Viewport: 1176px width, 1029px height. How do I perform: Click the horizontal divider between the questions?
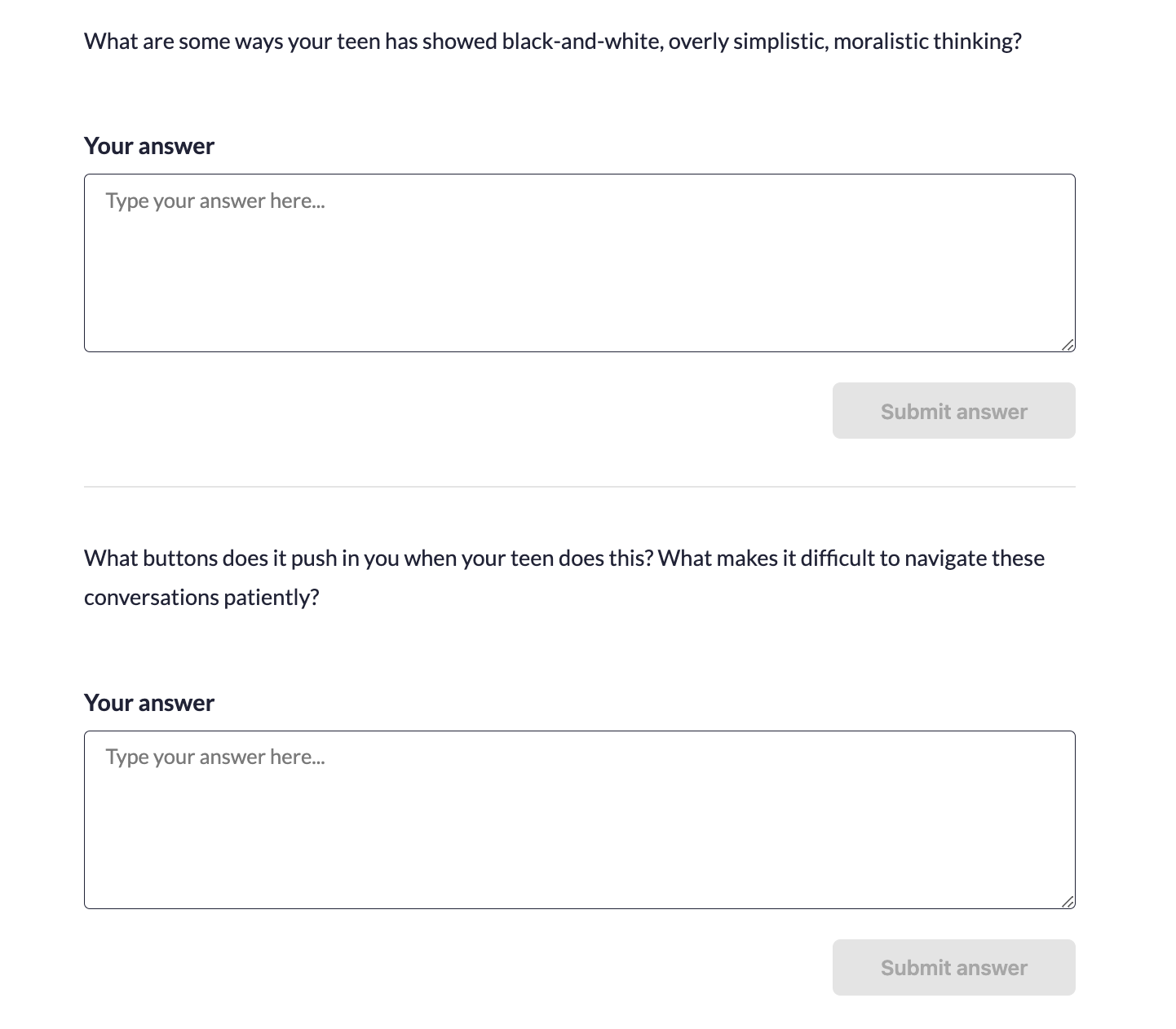coord(579,487)
